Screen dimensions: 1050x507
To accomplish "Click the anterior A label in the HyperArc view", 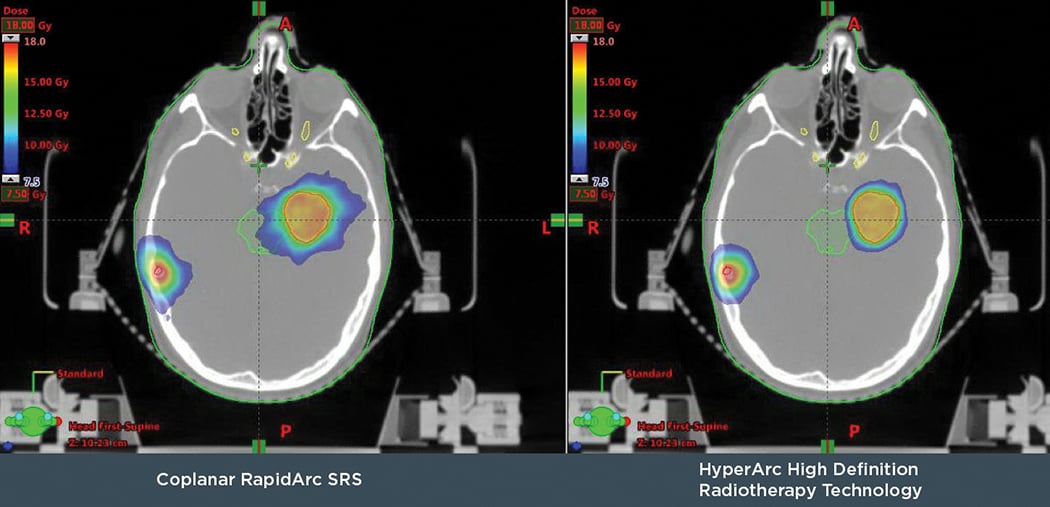I will pos(854,25).
